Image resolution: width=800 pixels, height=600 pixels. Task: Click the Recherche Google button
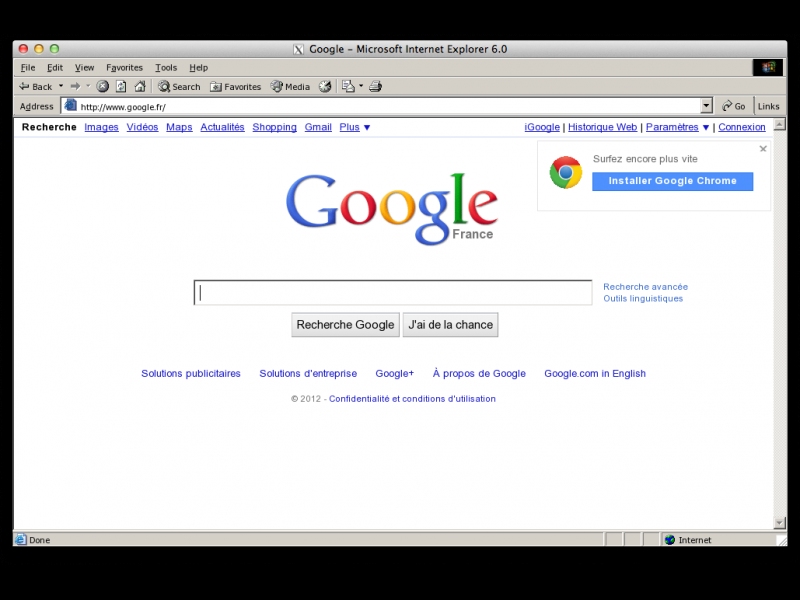[x=345, y=324]
